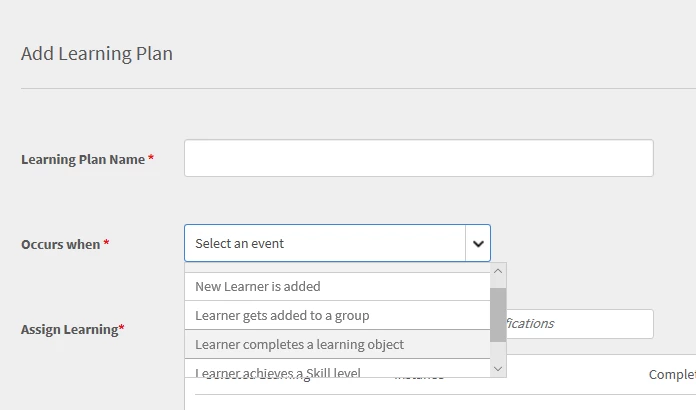Click the "Assign Learning" label
The width and height of the screenshot is (696, 410).
tap(69, 329)
